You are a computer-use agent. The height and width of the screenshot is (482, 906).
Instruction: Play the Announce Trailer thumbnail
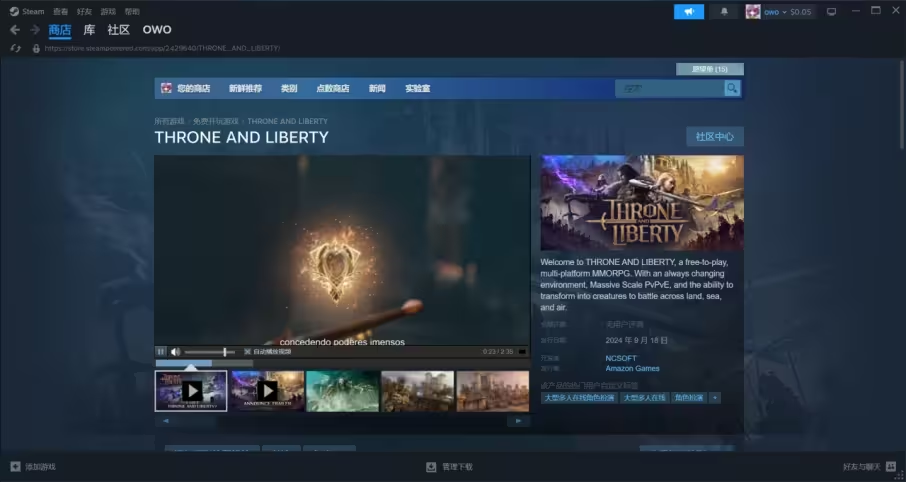(267, 391)
